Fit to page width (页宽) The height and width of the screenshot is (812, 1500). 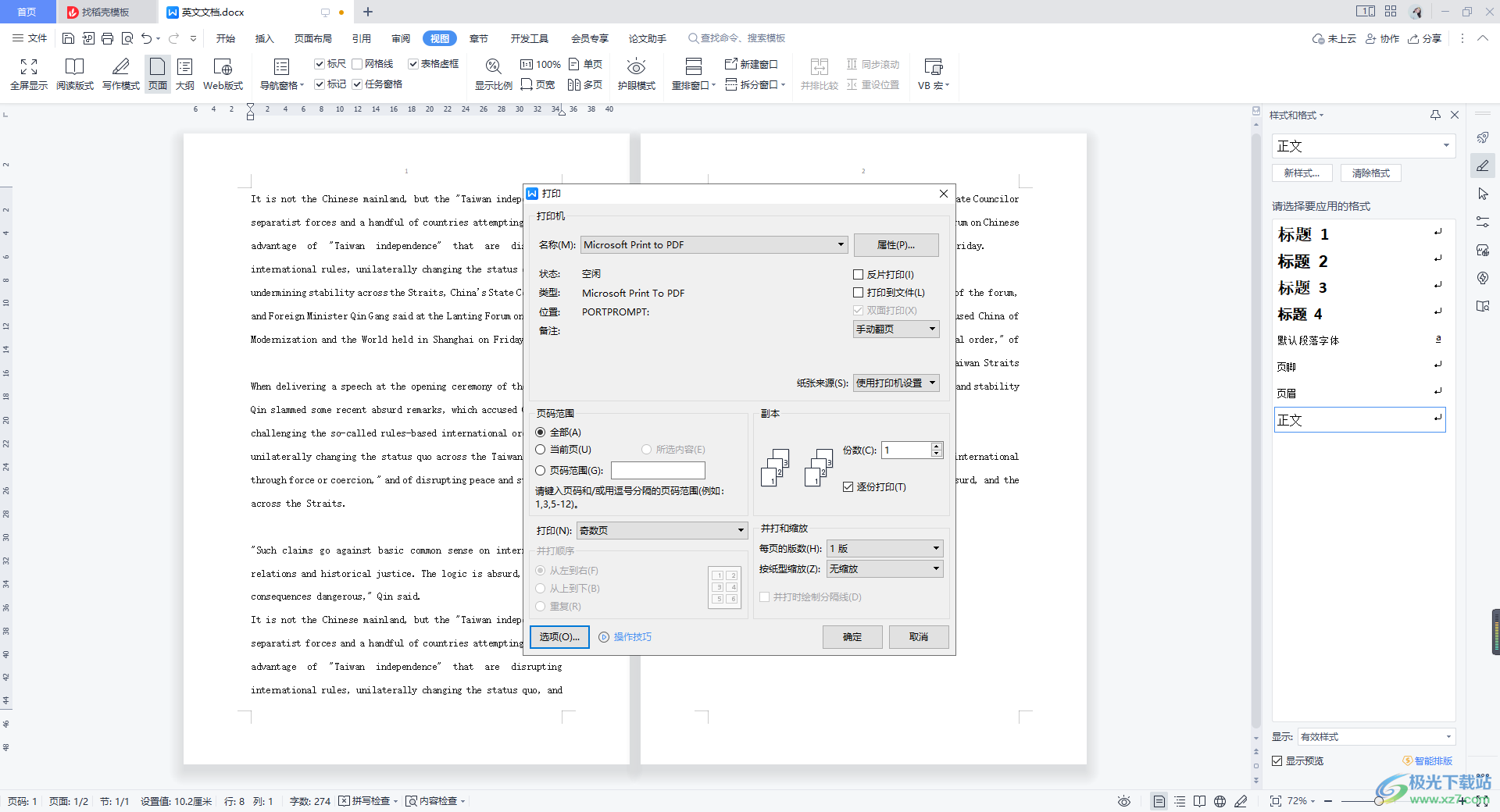click(537, 84)
